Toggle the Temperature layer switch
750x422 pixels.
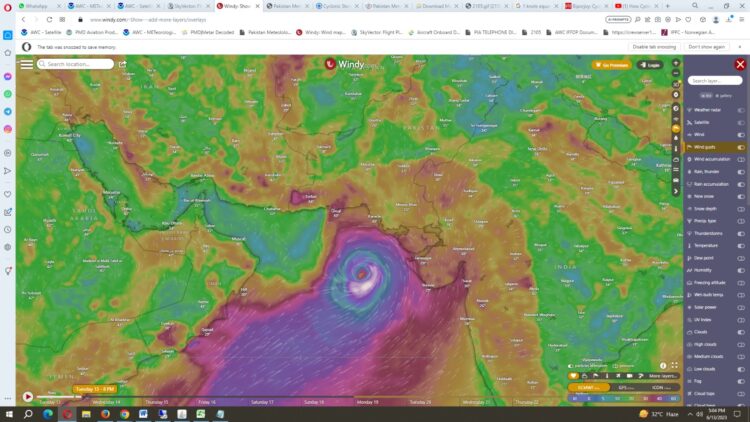pyautogui.click(x=741, y=246)
